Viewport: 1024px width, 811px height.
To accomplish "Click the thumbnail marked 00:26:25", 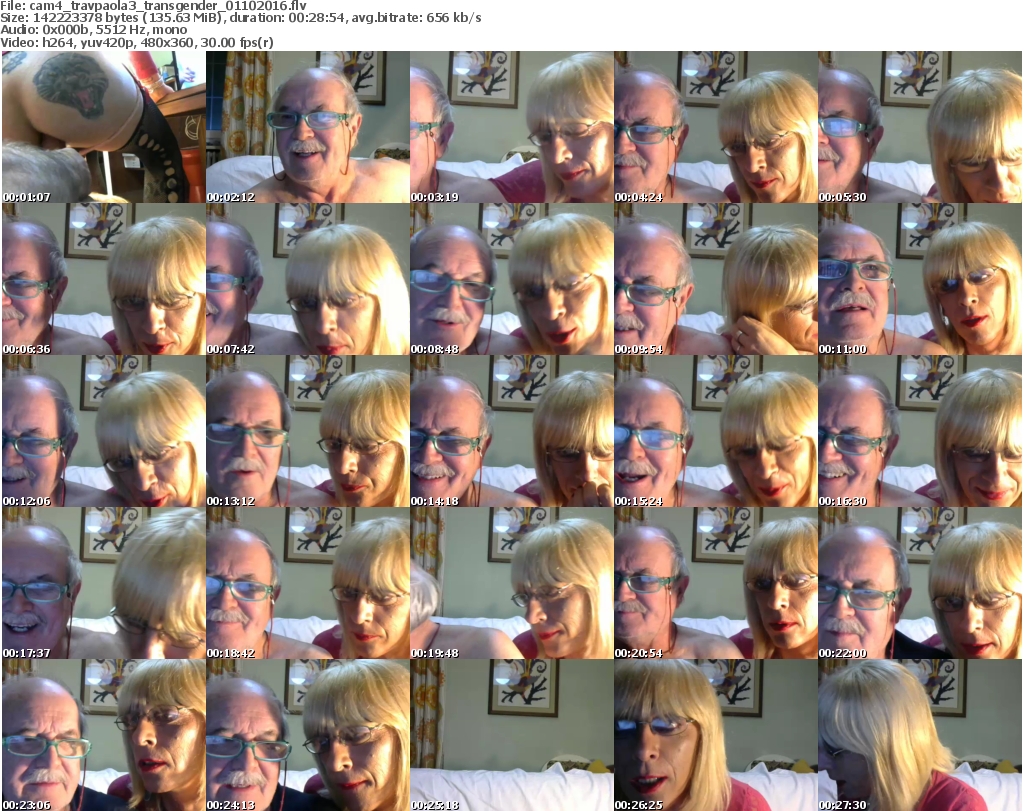I will (716, 735).
